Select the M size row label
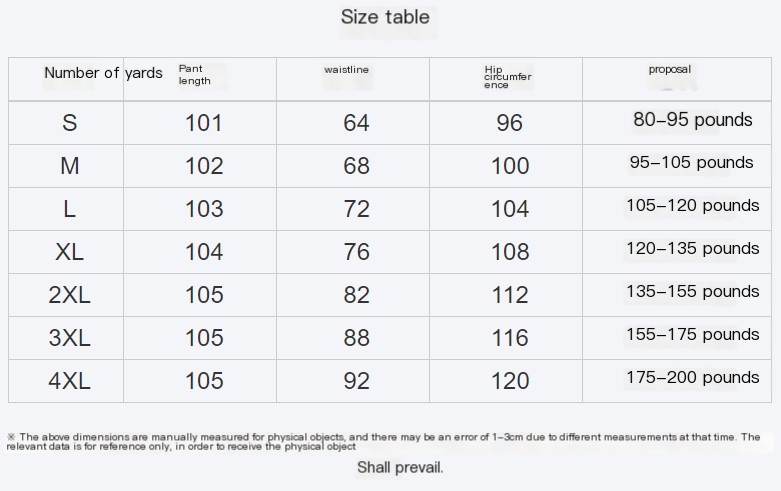The height and width of the screenshot is (491, 781). coord(69,166)
